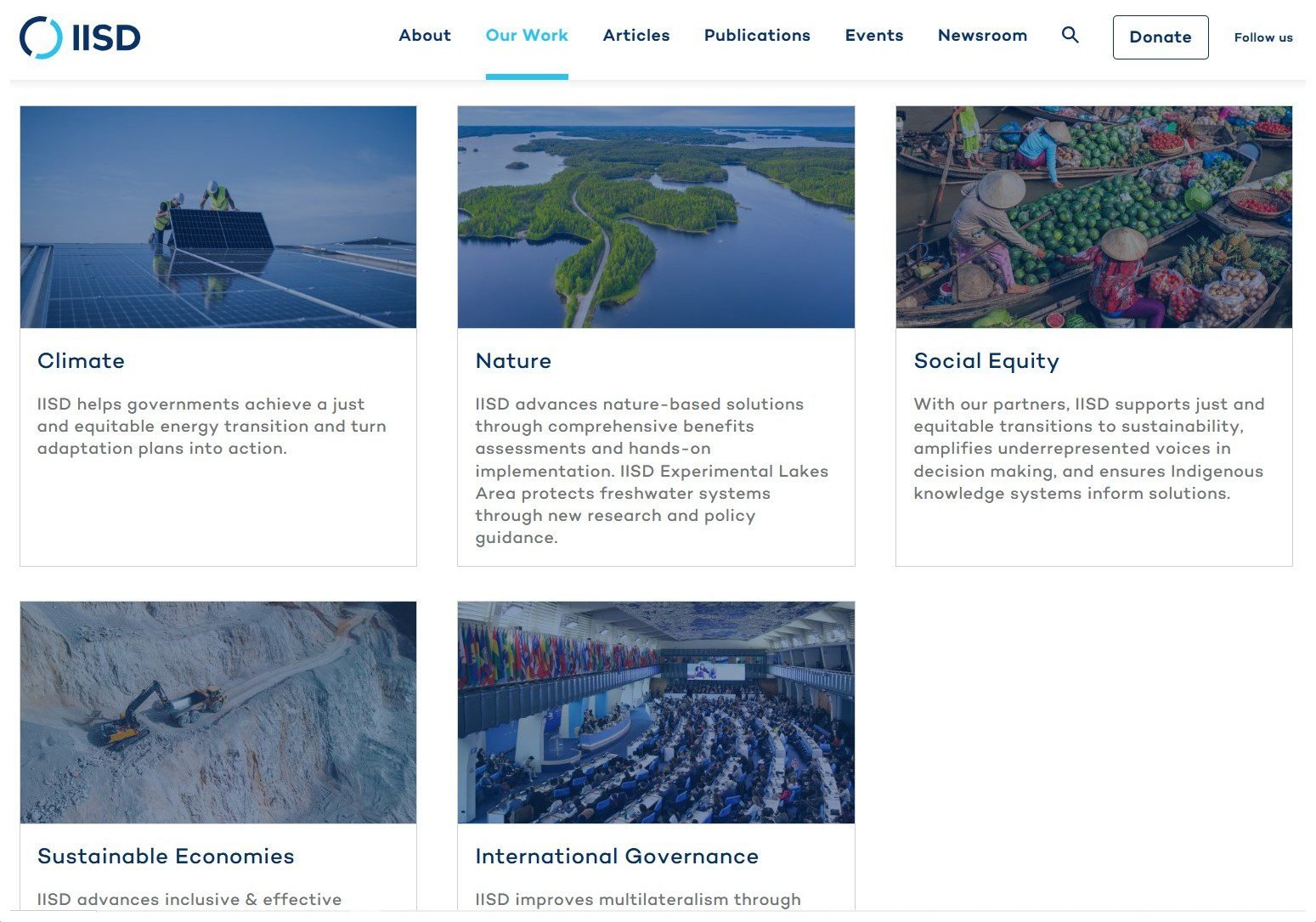
Task: Select the Our Work tab
Action: pos(527,35)
